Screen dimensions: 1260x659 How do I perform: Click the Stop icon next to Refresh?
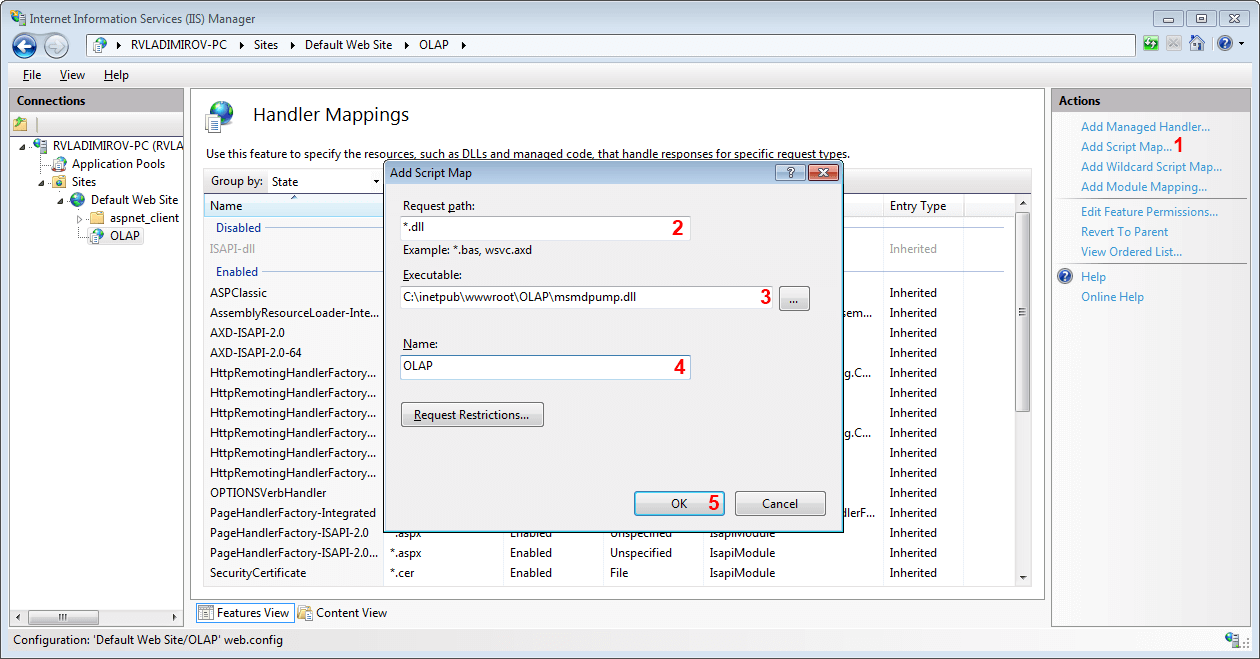click(1173, 44)
